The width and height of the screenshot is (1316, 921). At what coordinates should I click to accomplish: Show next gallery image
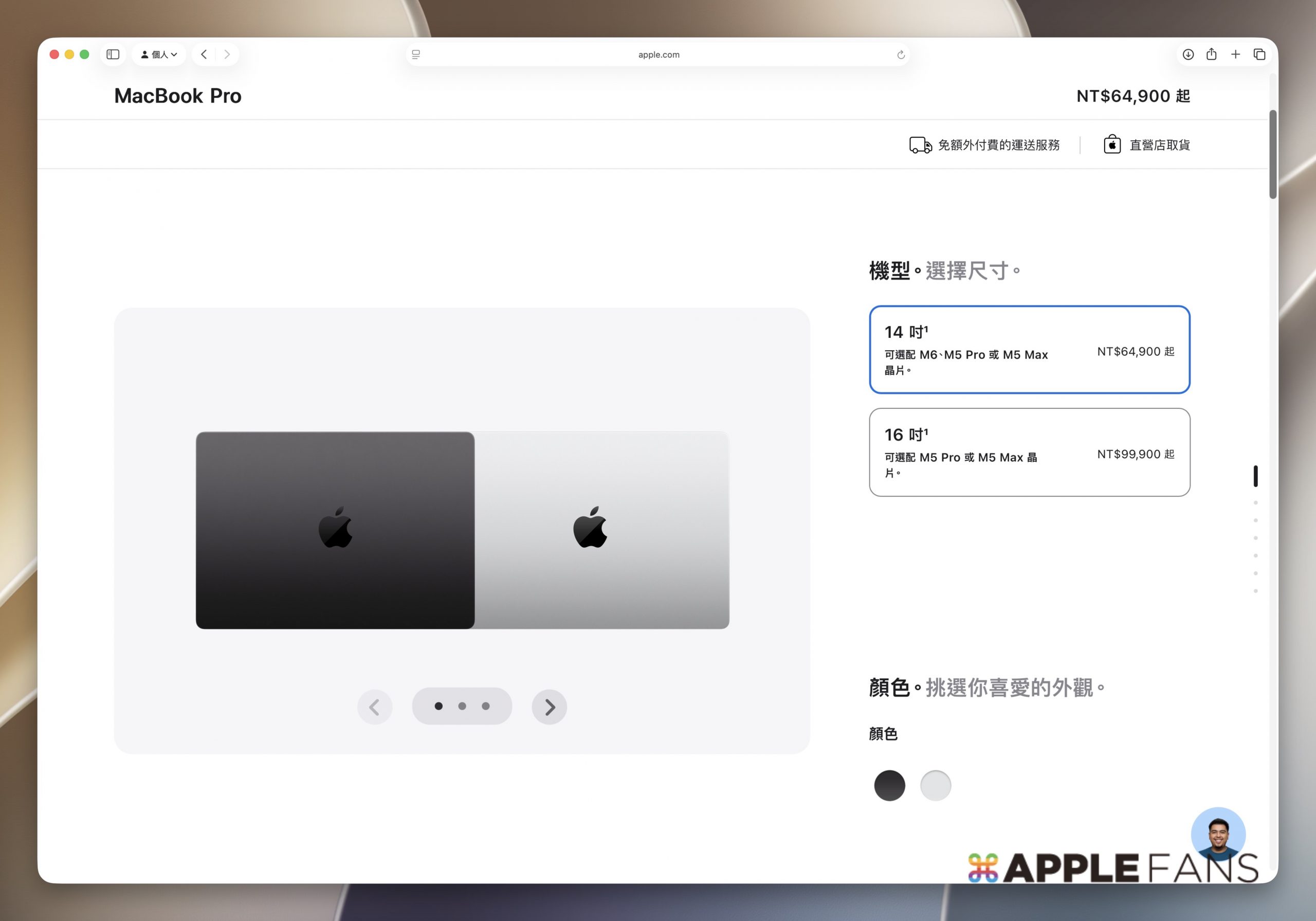(549, 707)
